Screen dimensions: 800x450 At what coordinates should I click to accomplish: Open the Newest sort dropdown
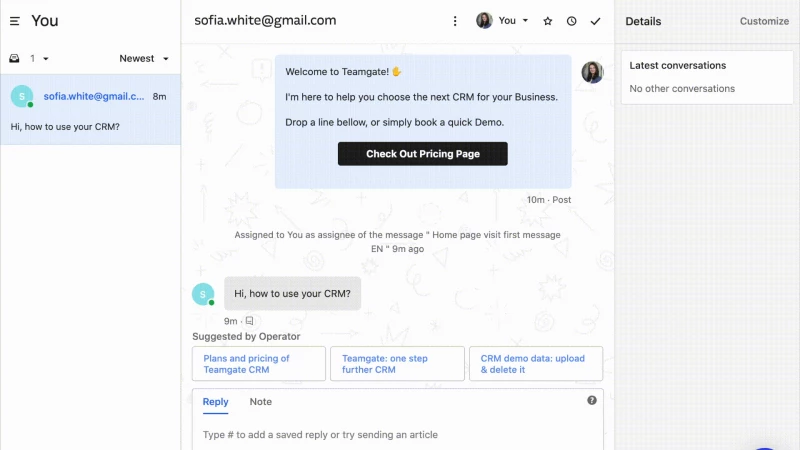[144, 59]
